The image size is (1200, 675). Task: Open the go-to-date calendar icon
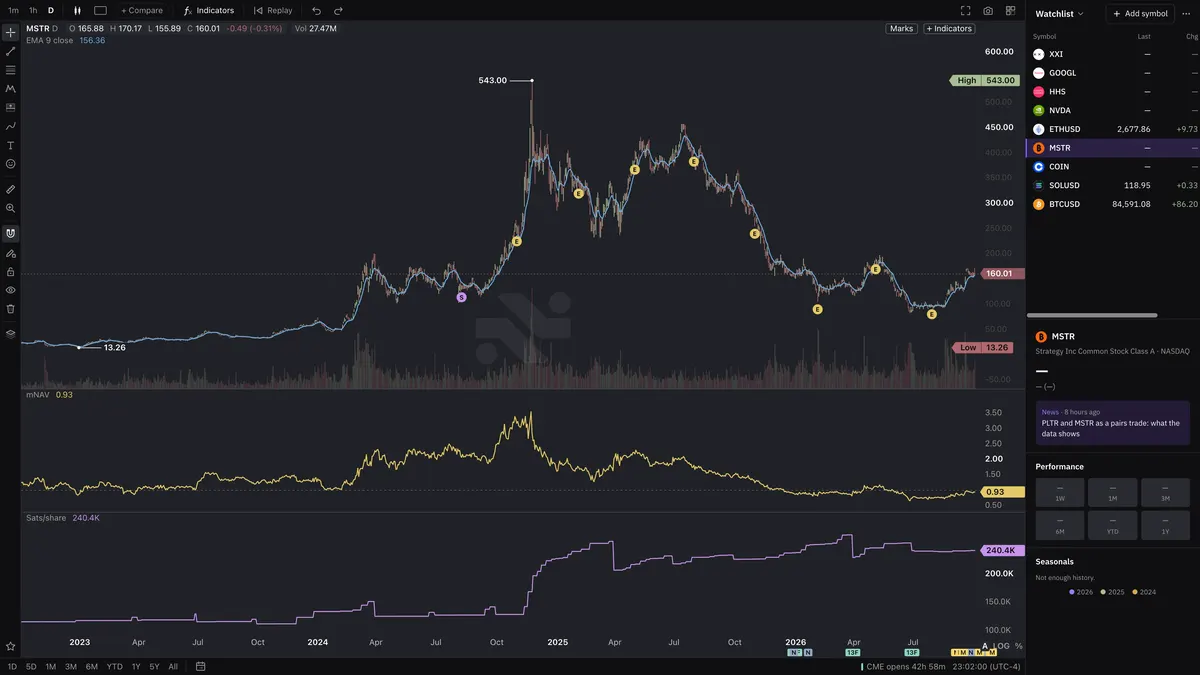click(201, 666)
